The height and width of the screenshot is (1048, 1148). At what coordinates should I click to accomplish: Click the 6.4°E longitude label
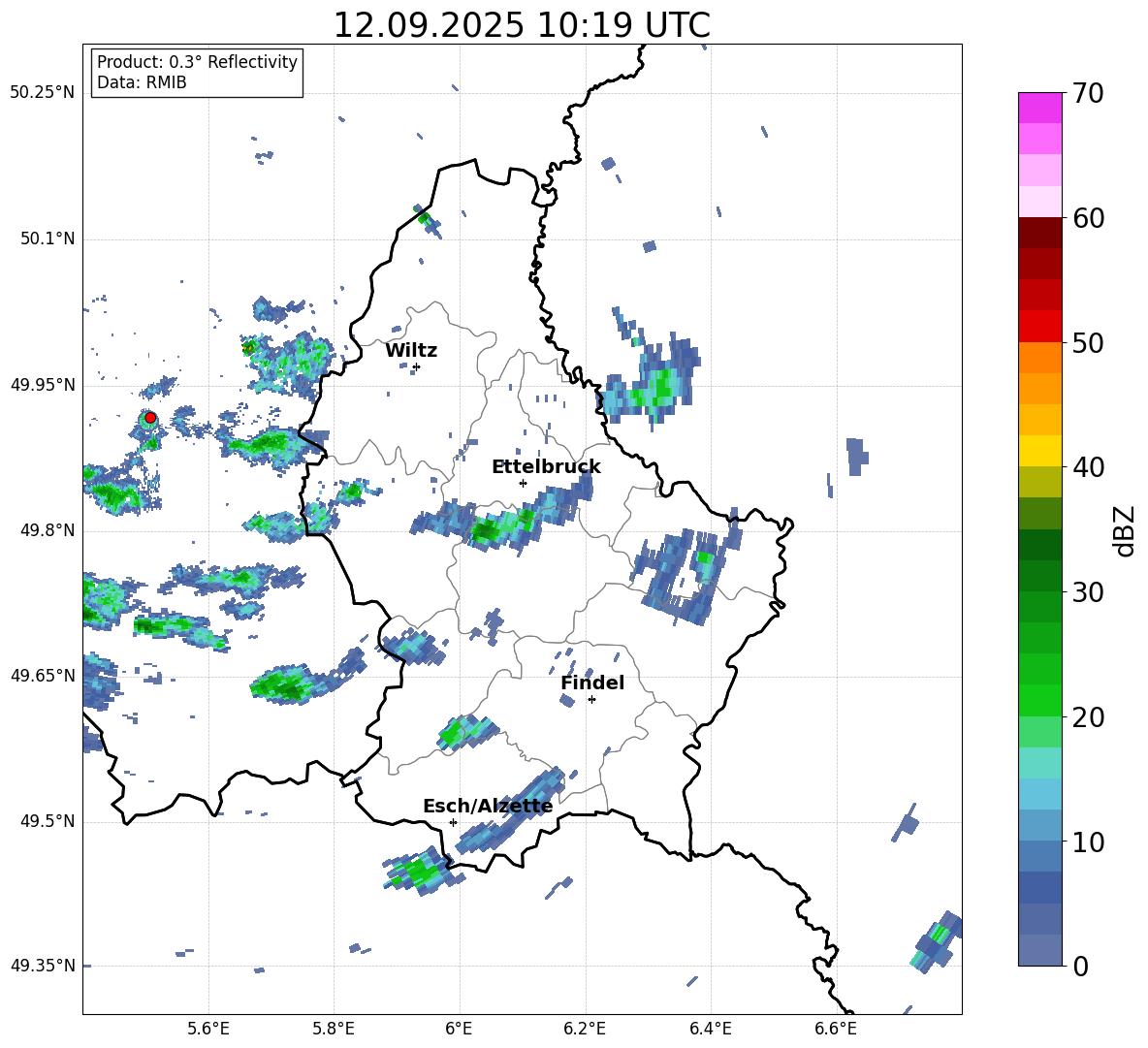pos(710,1029)
